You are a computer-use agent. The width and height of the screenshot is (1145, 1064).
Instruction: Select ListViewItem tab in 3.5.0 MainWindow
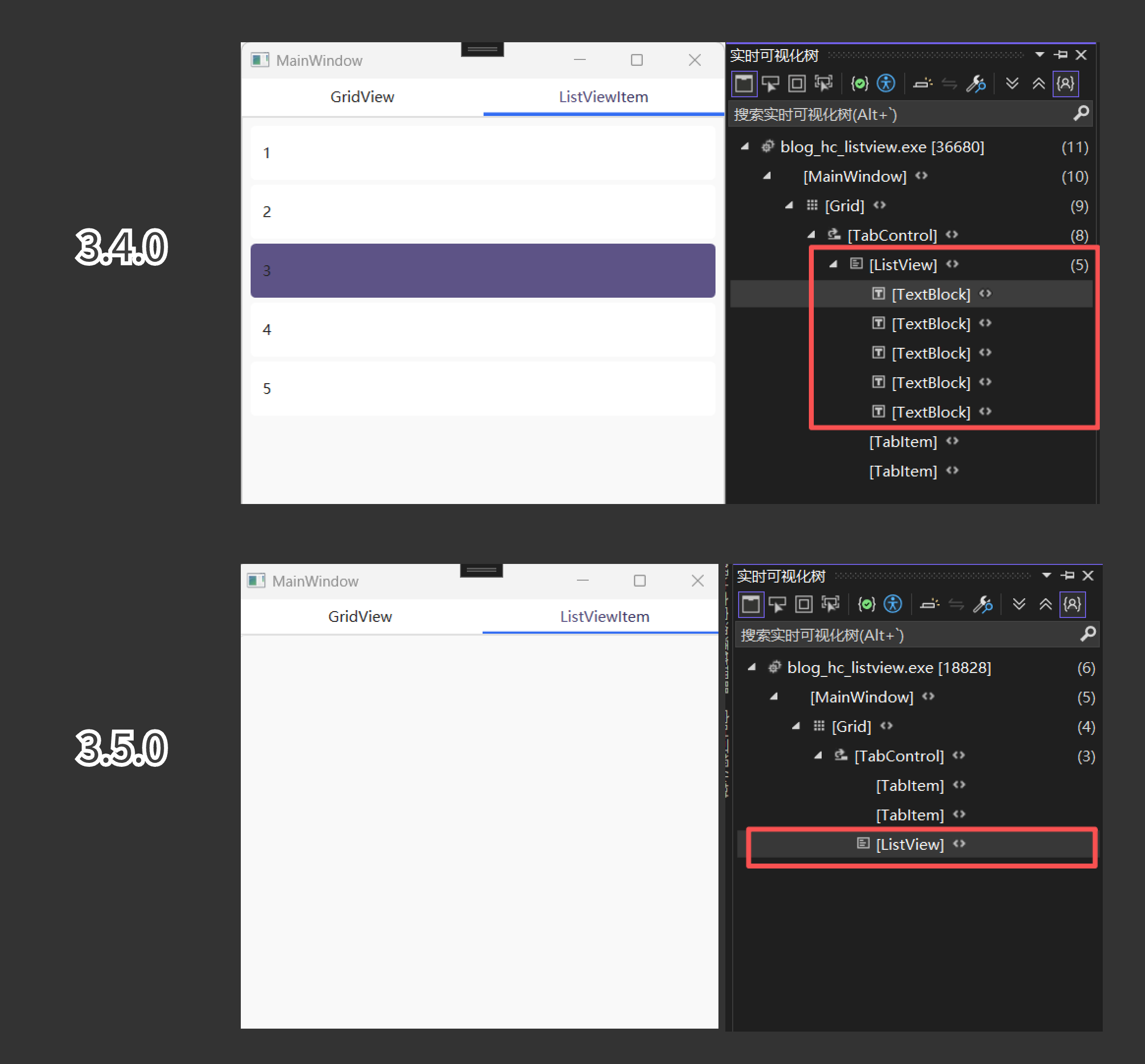[x=604, y=616]
